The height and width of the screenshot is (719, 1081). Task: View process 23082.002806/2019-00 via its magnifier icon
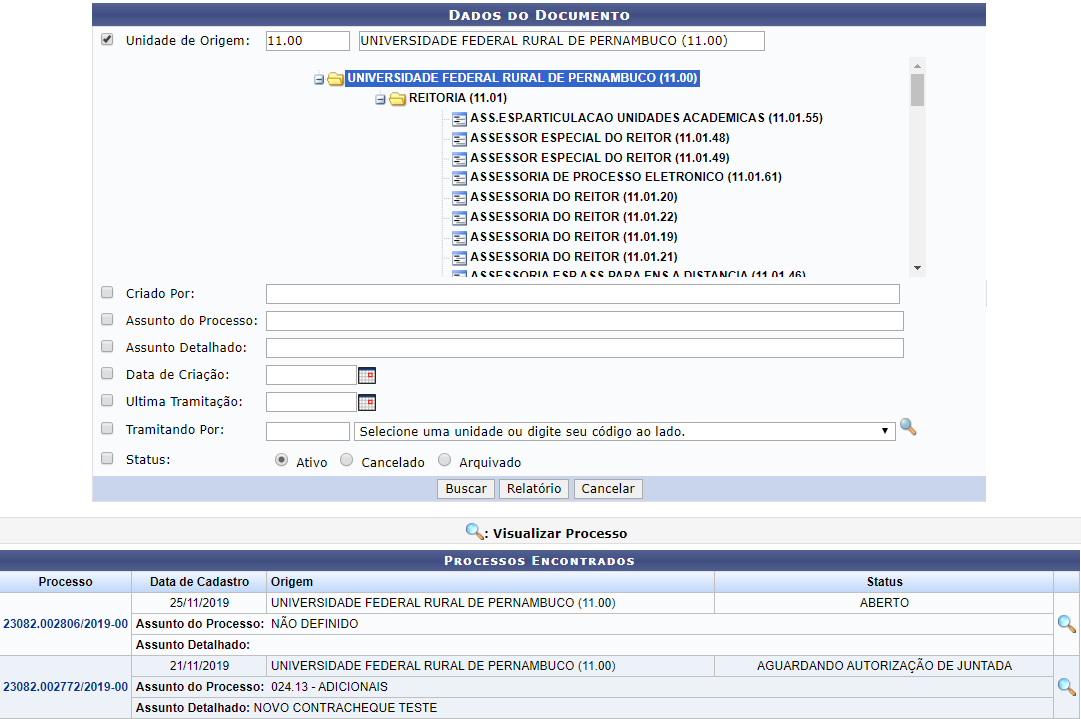click(1067, 624)
